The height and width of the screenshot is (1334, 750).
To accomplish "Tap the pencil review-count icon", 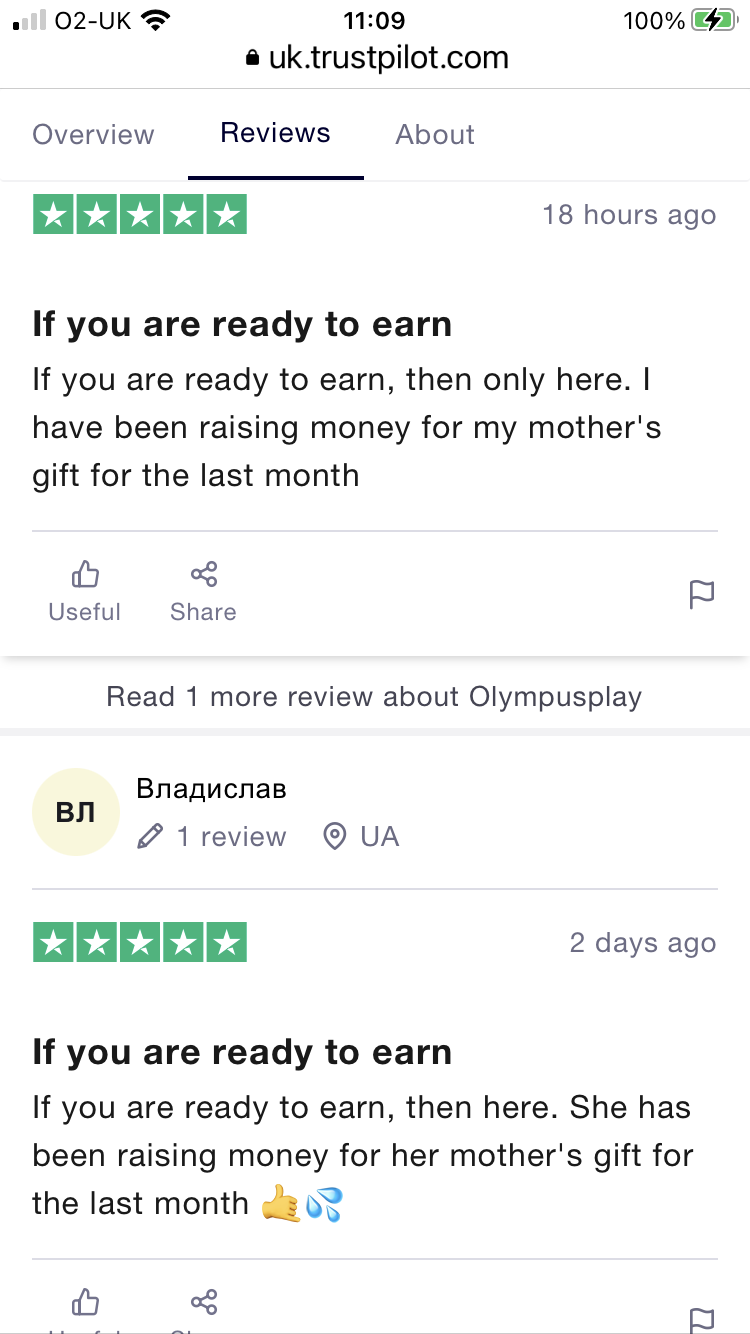I will point(150,837).
